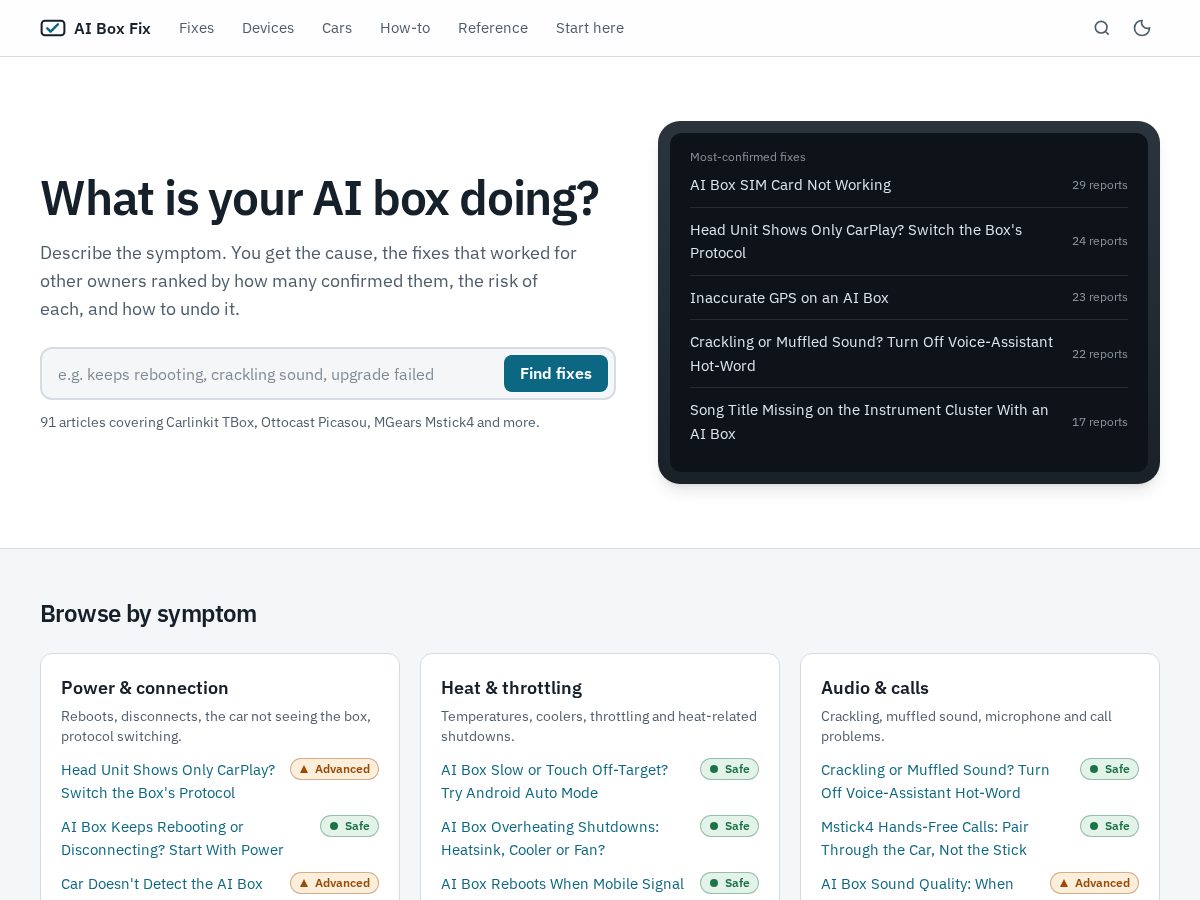The image size is (1200, 900).
Task: Click the Most-confirmed fixes heading
Action: coord(748,157)
